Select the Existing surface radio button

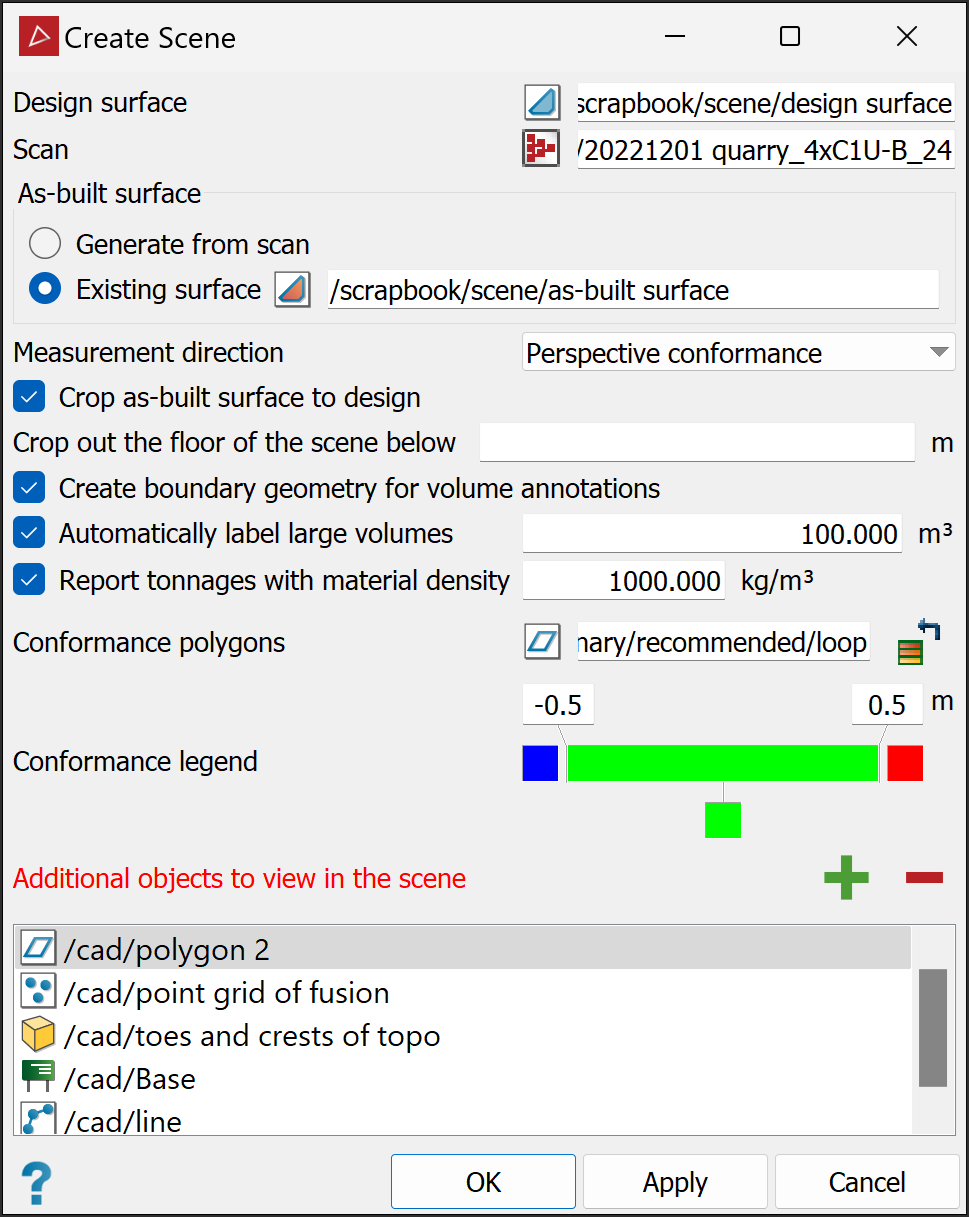45,290
